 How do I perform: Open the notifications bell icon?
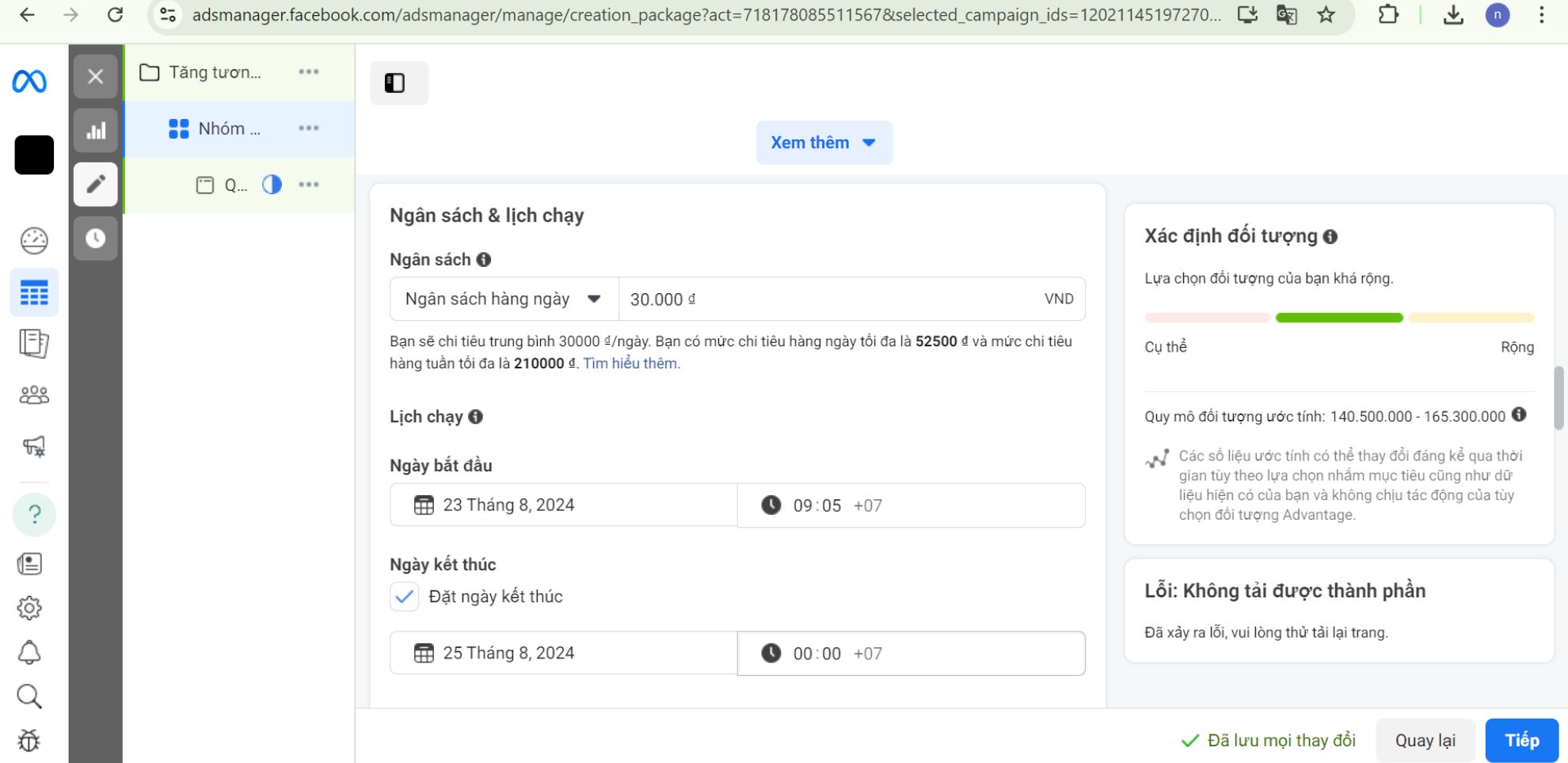(29, 653)
